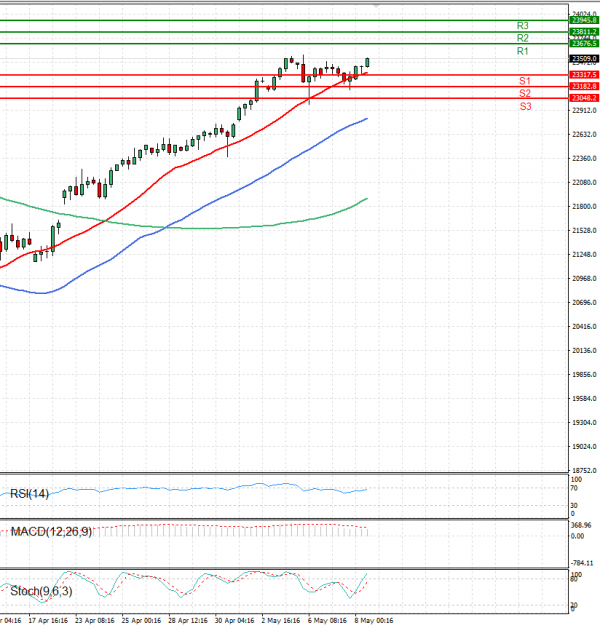
Task: Click the R1 resistance label
Action: [522, 51]
